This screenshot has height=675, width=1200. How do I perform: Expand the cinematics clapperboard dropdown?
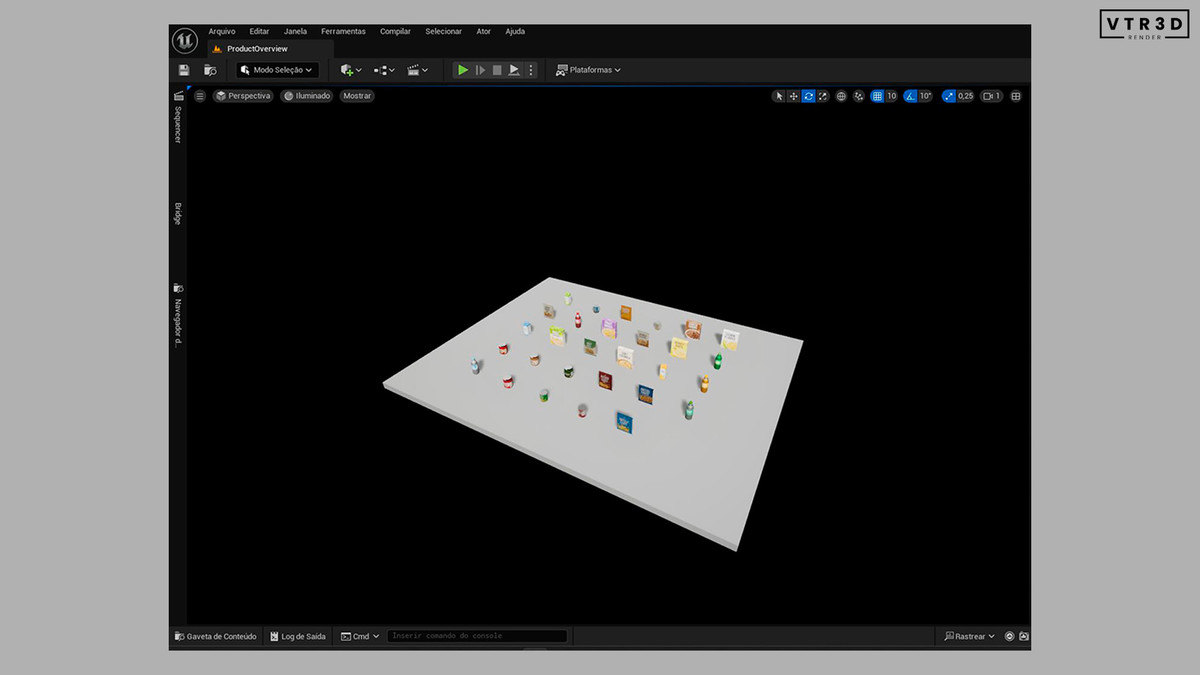(x=418, y=70)
